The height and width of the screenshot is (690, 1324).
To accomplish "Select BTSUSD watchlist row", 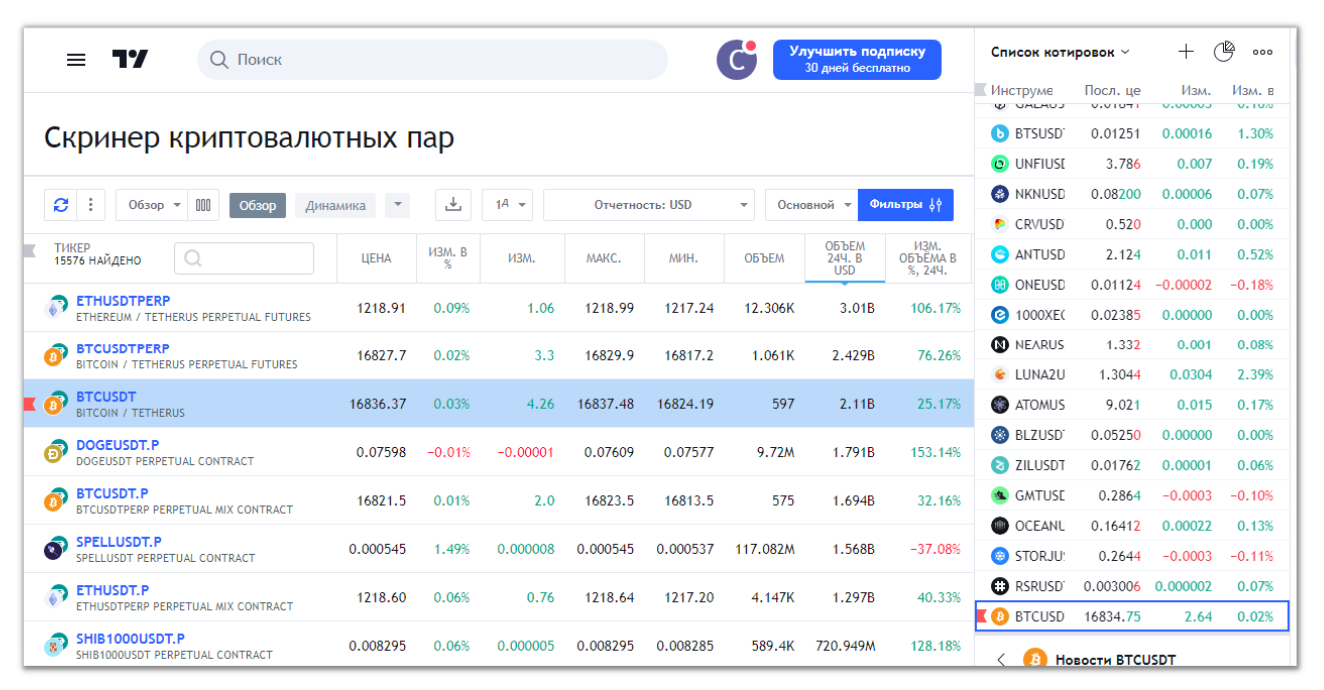I will tap(1132, 133).
